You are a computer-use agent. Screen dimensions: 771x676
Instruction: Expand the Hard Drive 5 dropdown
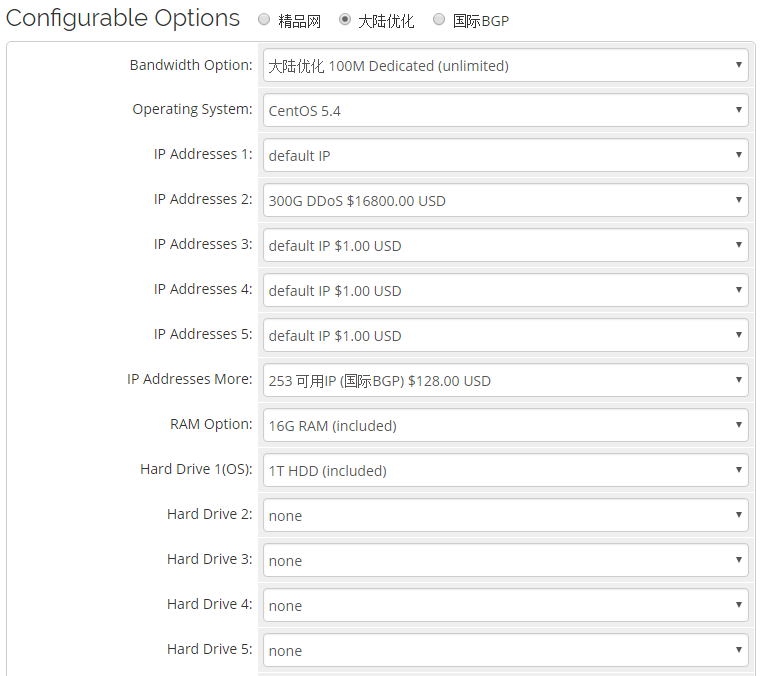click(505, 651)
